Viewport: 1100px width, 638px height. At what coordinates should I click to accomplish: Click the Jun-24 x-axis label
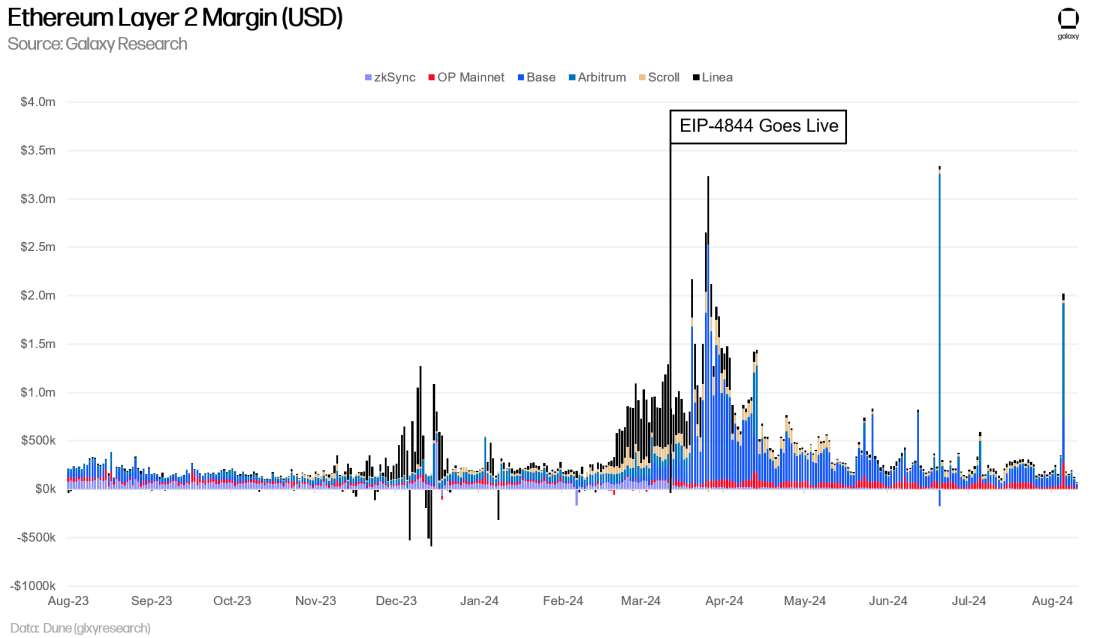pos(889,601)
